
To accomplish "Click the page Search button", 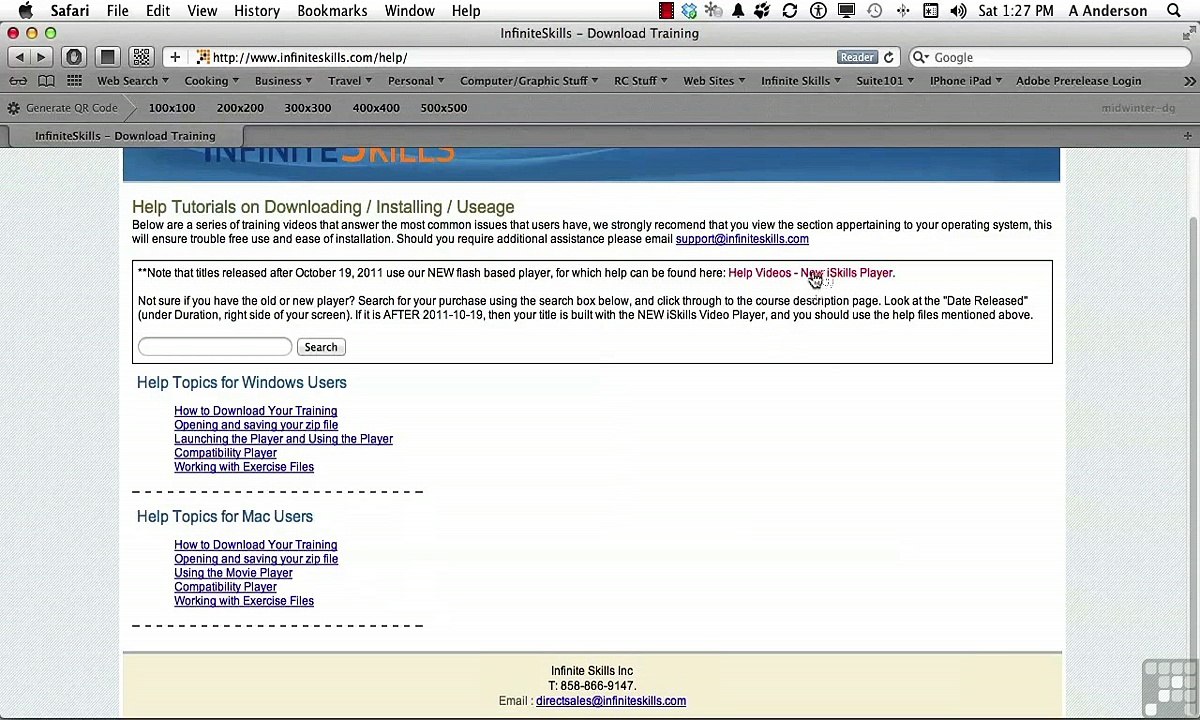I will click(x=321, y=347).
